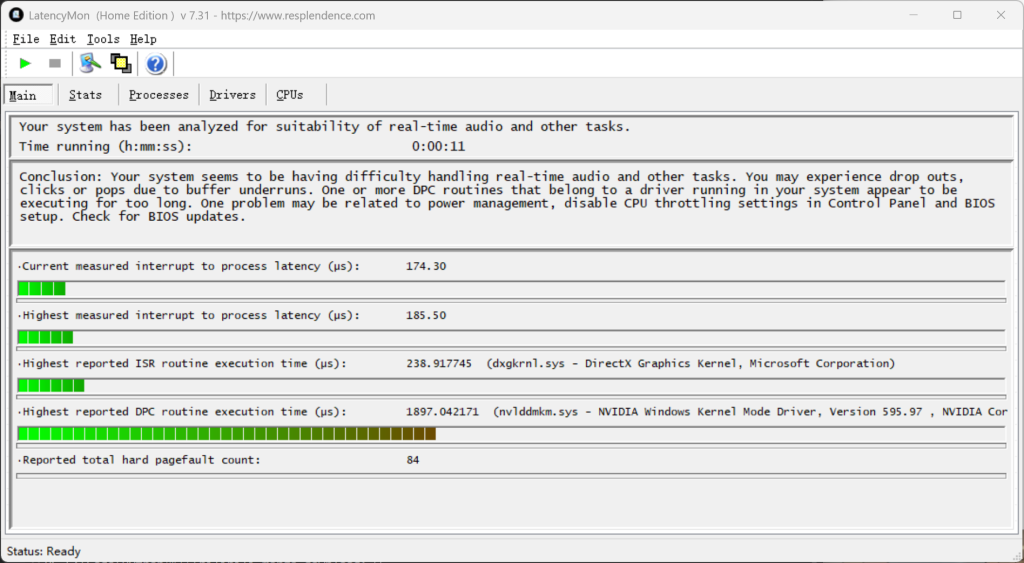Screen dimensions: 1024x563
Task: Switch to the Stats tab
Action: point(86,95)
